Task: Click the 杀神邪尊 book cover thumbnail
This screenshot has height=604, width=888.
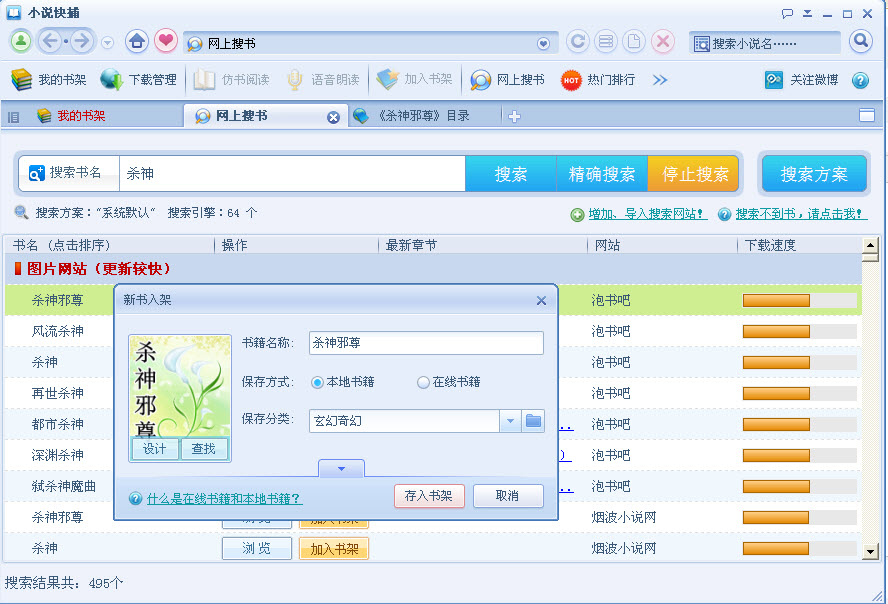Action: coord(180,386)
